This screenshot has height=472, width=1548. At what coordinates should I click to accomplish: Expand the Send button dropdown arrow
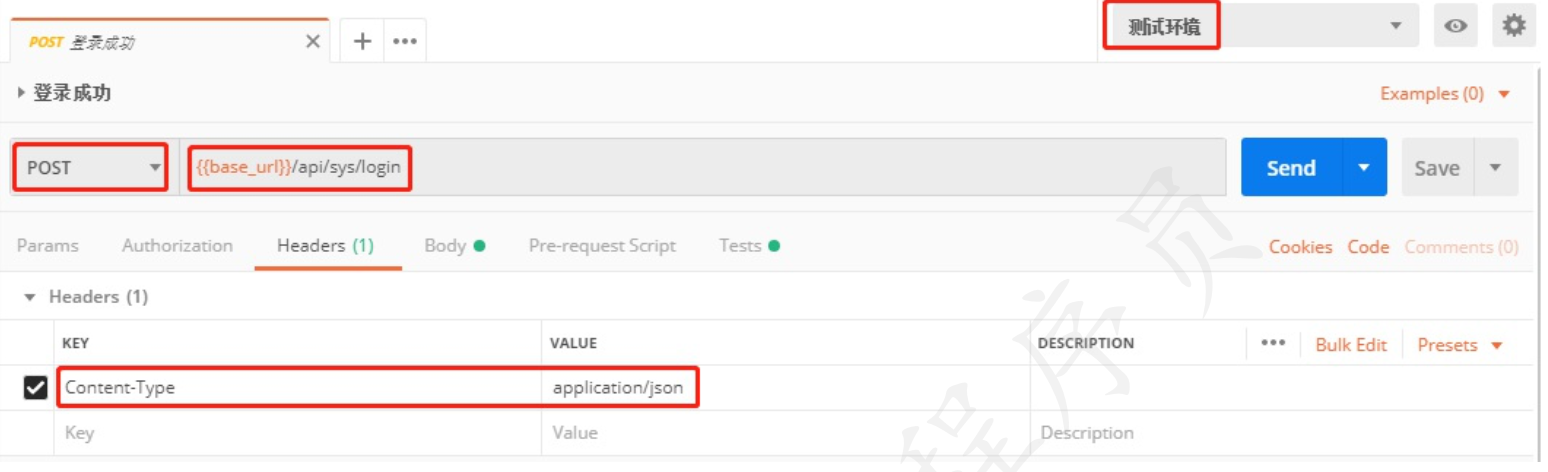tap(1364, 167)
